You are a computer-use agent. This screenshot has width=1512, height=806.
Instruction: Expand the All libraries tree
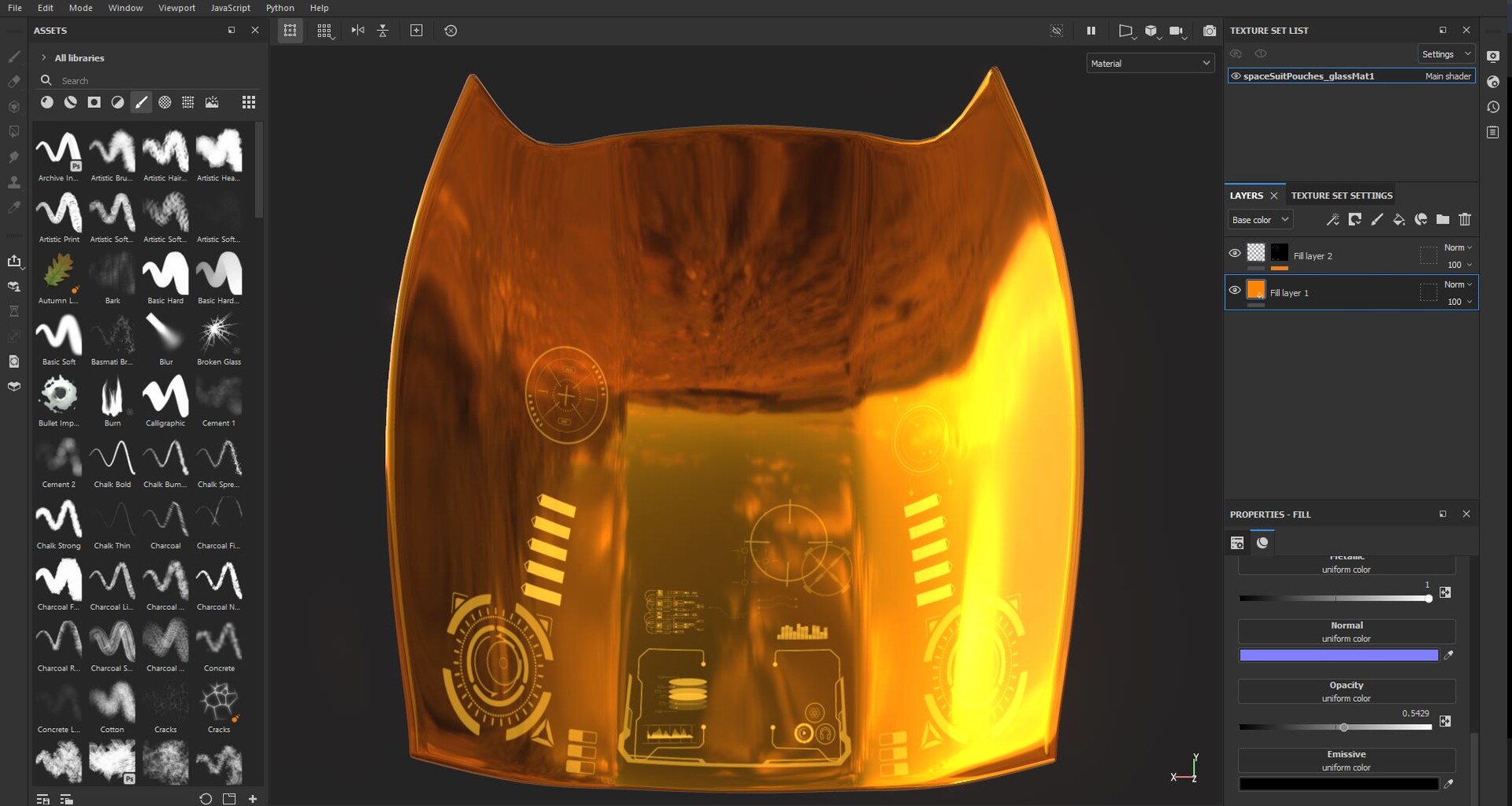43,58
